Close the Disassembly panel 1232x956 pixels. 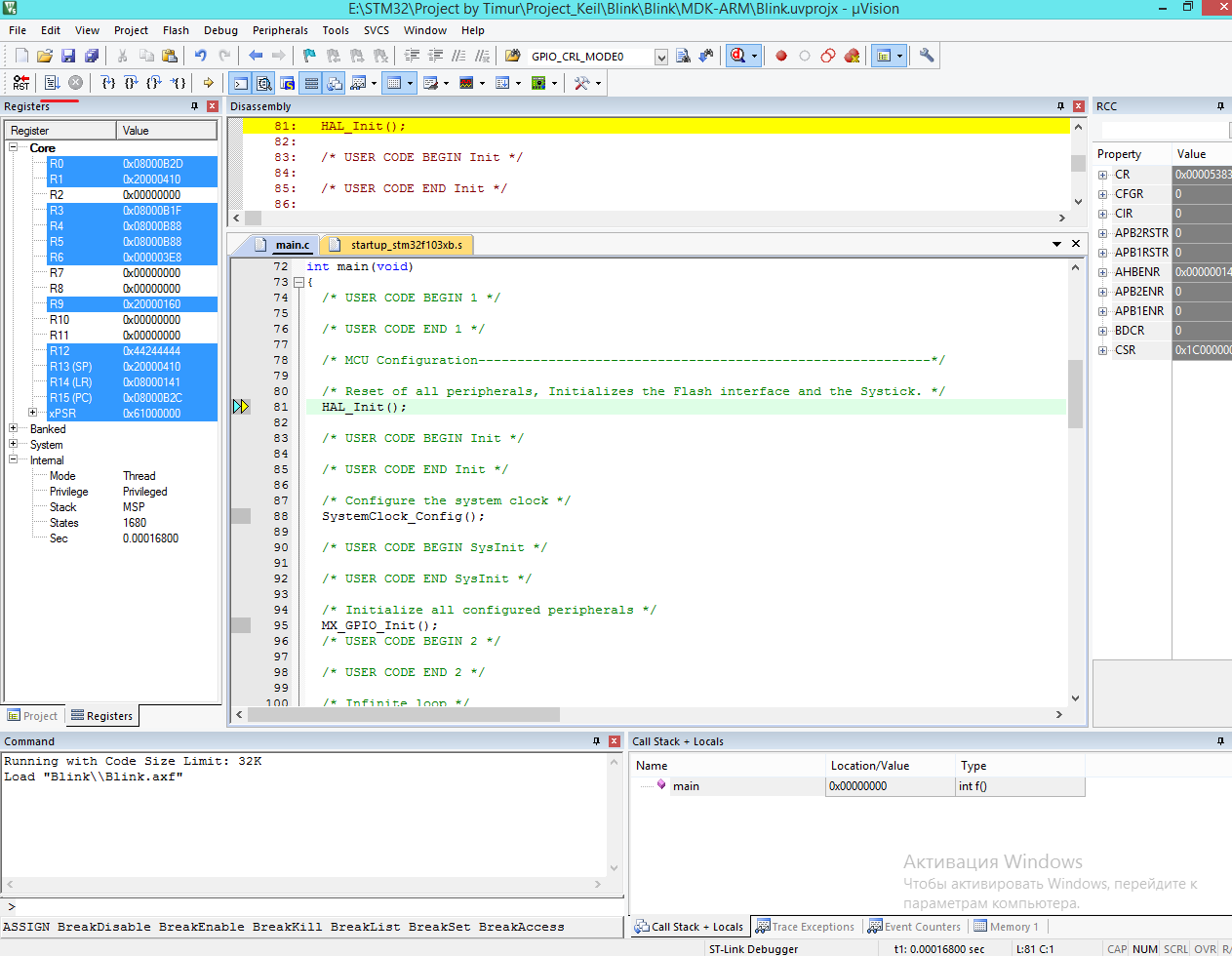pos(1078,106)
